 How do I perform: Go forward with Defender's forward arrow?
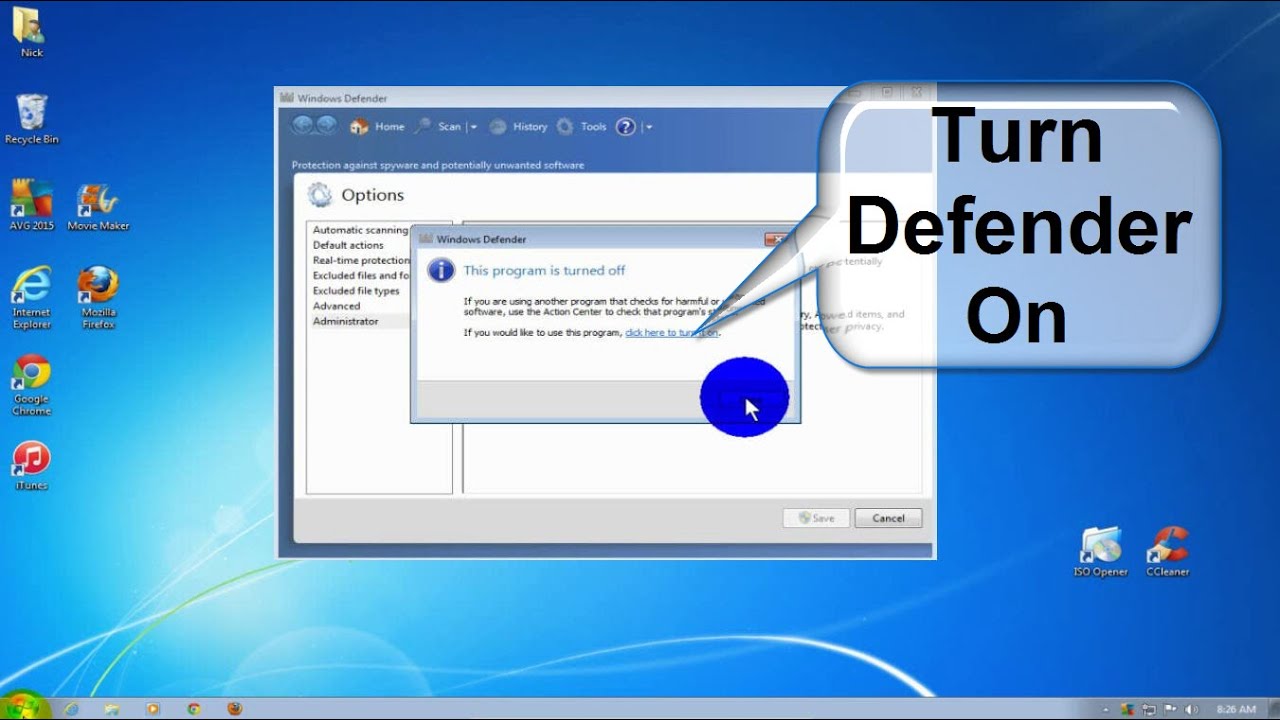click(x=326, y=126)
